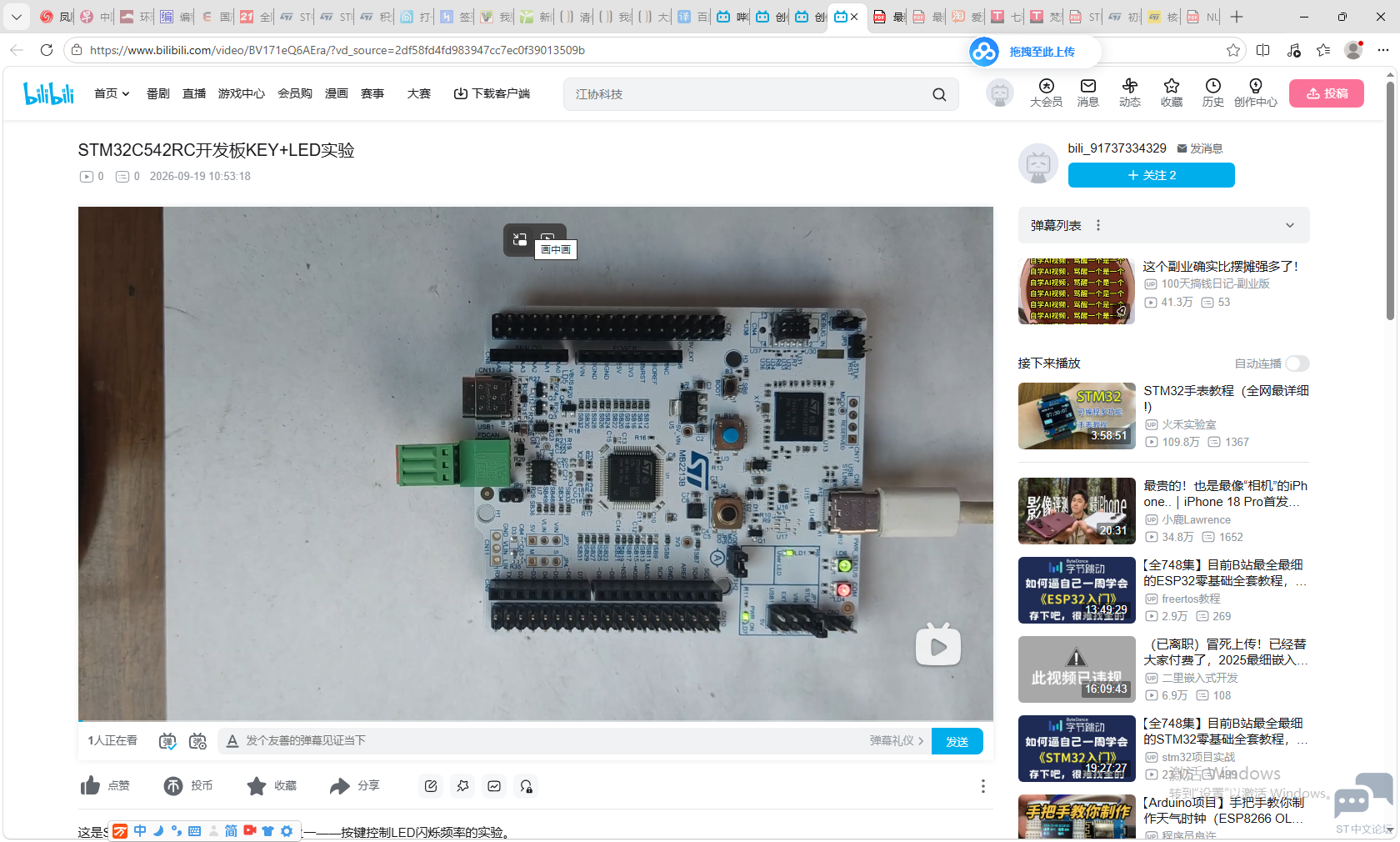The height and width of the screenshot is (842, 1400).
Task: Open the 直播 nav item
Action: coord(194,93)
